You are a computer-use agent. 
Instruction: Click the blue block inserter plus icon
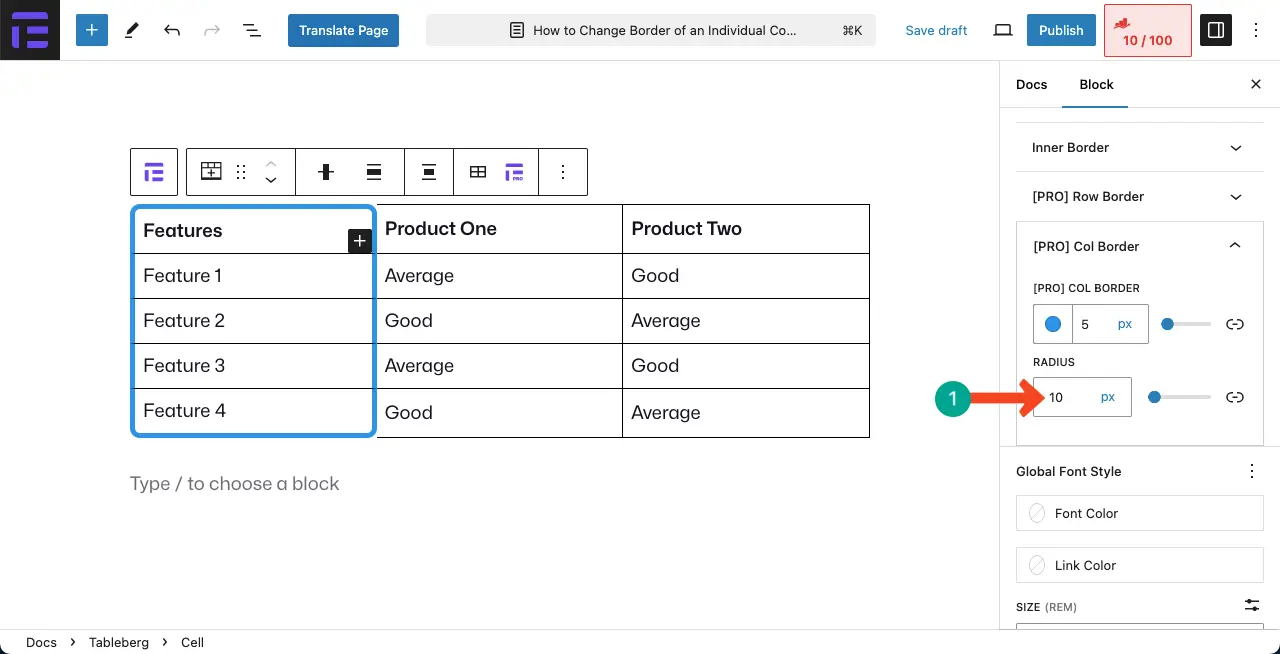91,30
